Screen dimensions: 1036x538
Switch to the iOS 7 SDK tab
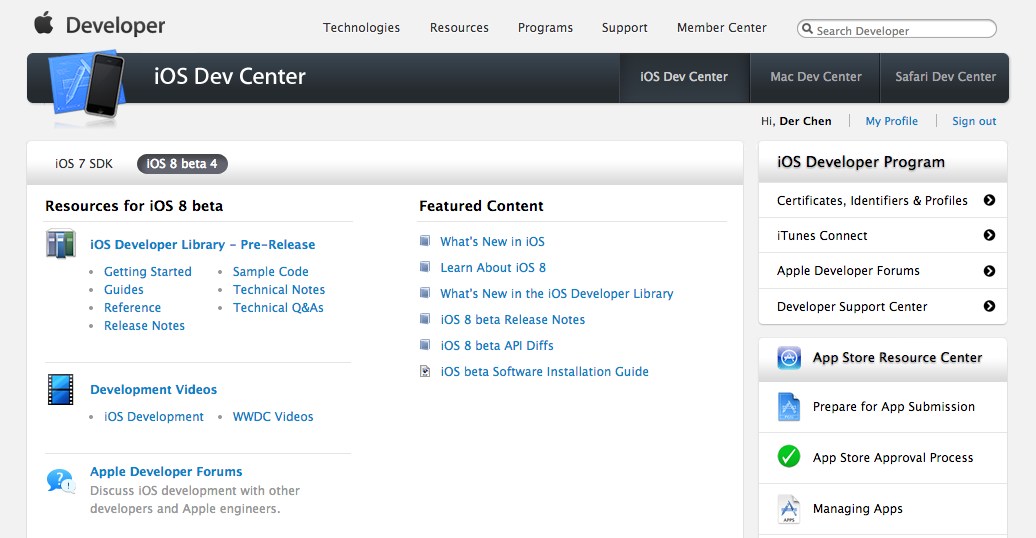84,164
